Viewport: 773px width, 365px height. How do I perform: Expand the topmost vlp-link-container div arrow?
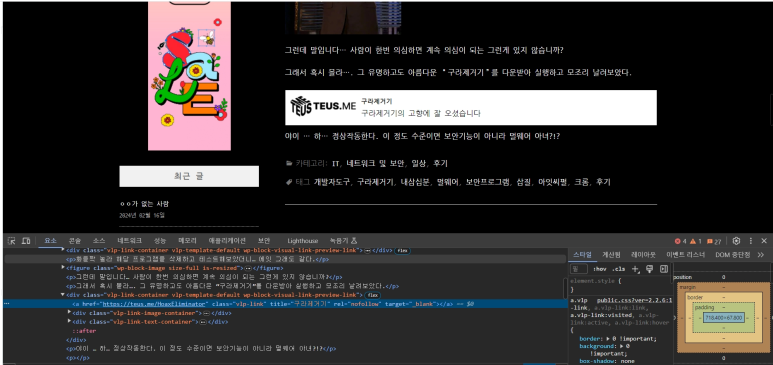(x=63, y=250)
